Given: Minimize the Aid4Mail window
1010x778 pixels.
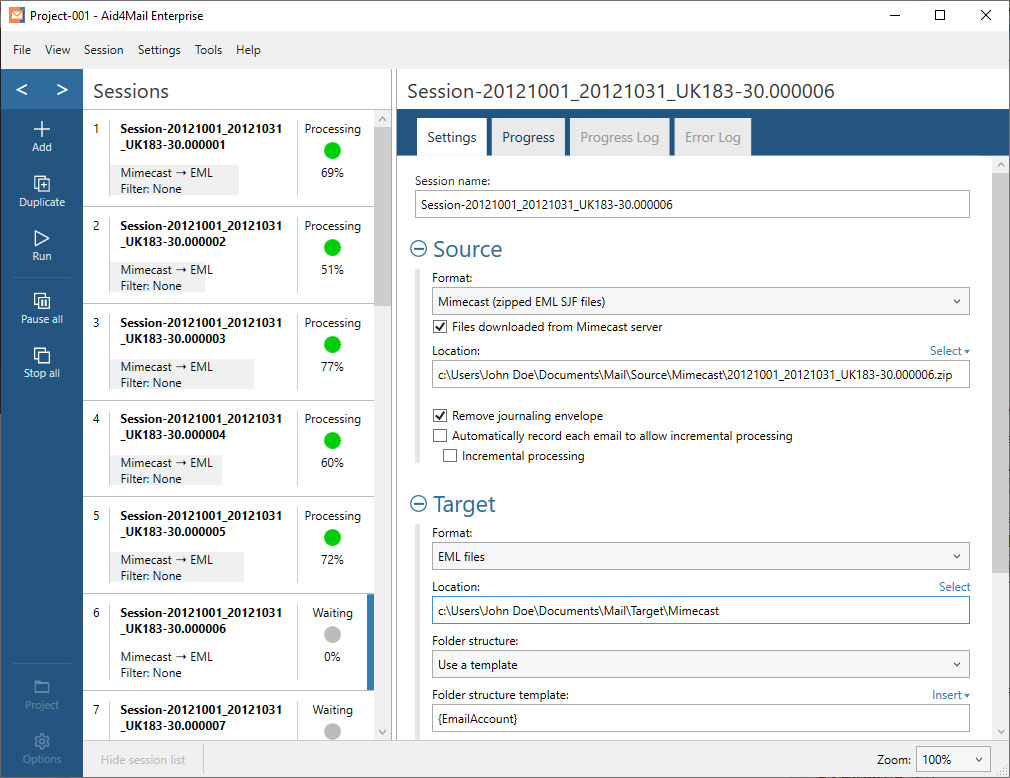Looking at the screenshot, I should pyautogui.click(x=895, y=15).
